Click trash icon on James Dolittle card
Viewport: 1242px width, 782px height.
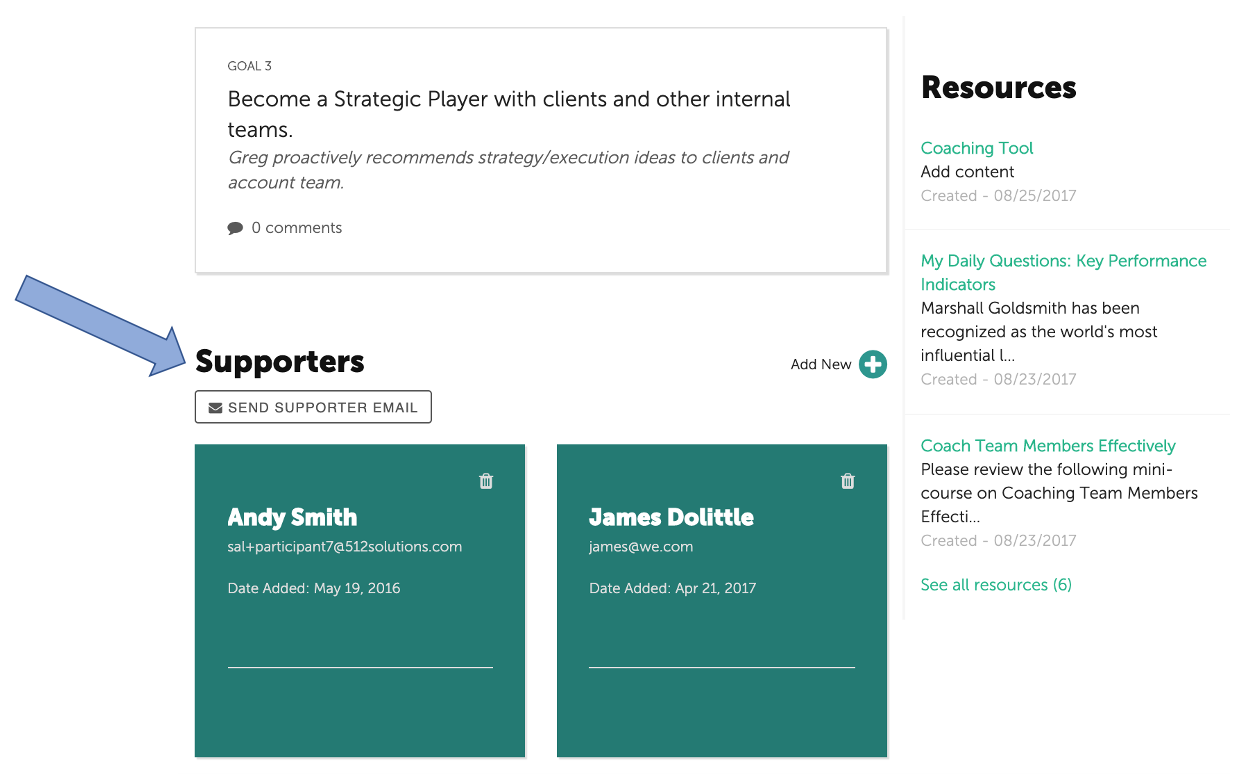click(x=848, y=481)
